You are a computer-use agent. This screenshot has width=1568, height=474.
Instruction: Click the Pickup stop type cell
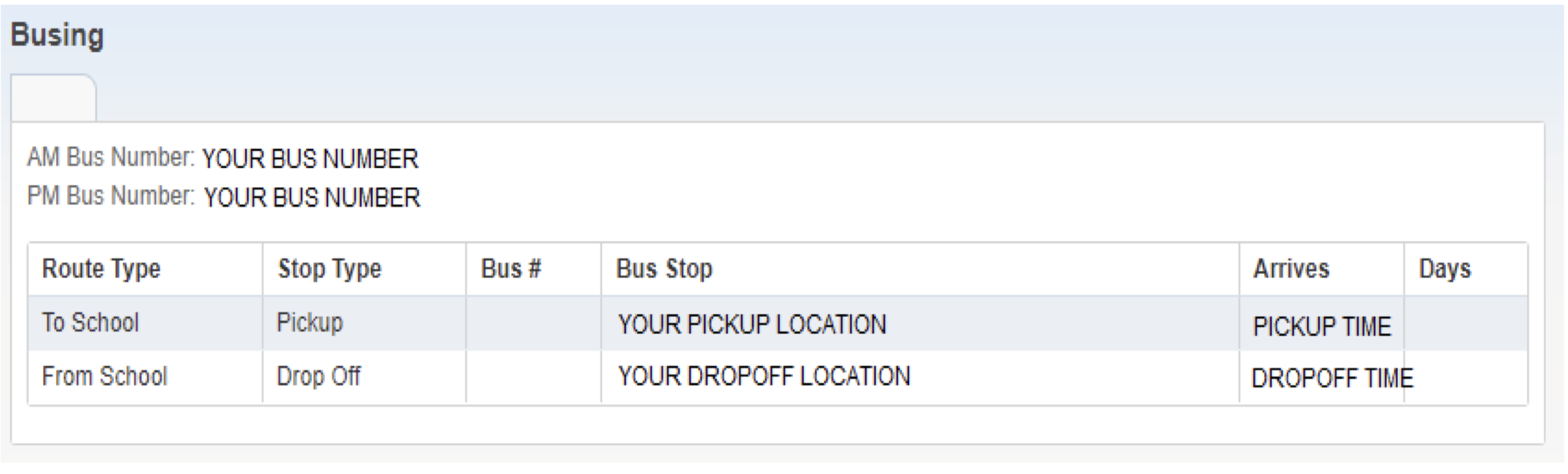(310, 322)
